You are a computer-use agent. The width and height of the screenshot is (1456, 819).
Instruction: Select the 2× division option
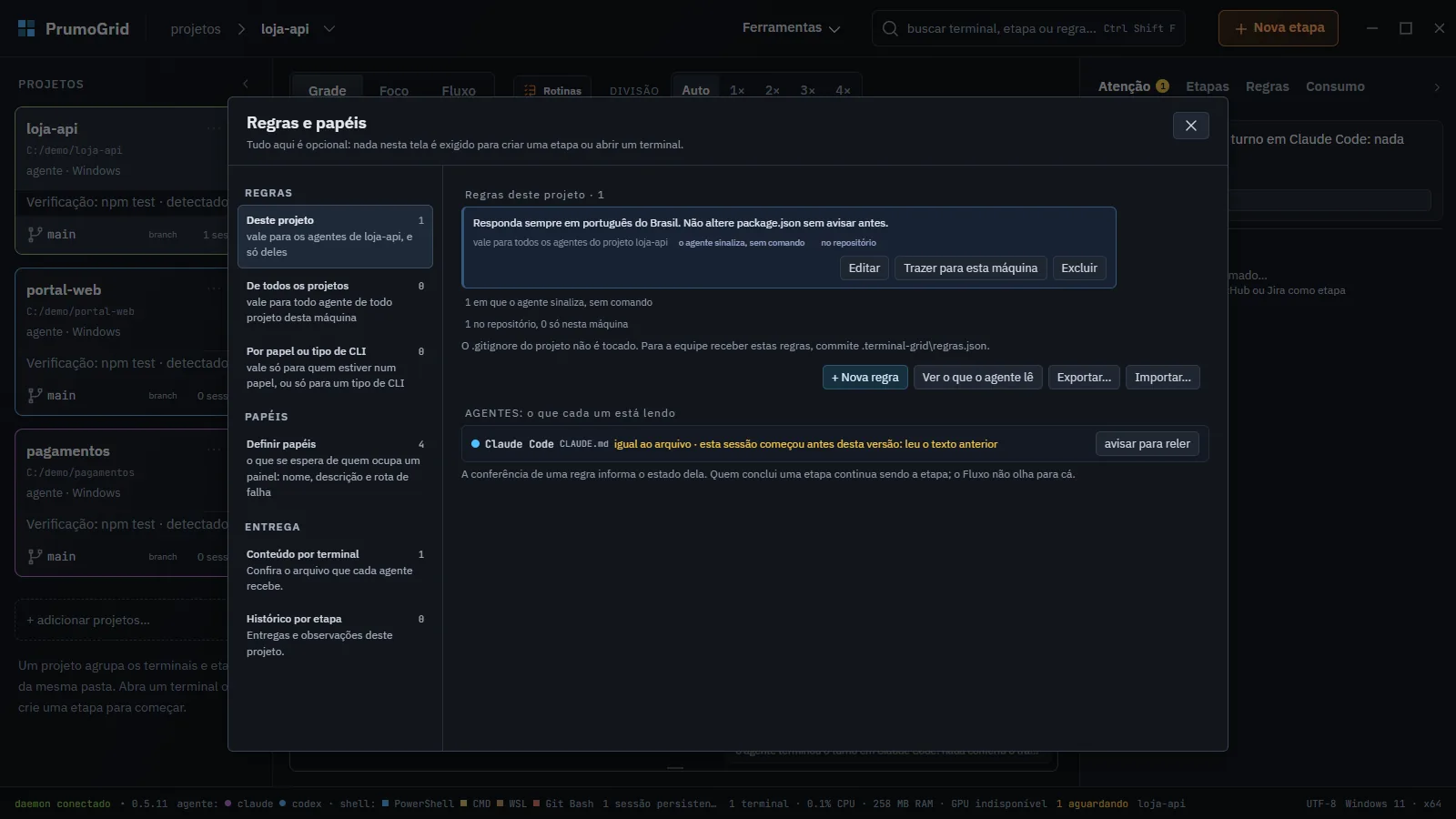(773, 91)
